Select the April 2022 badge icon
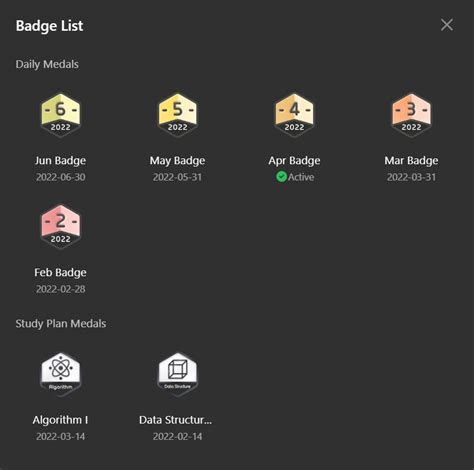The image size is (474, 470). tap(294, 115)
